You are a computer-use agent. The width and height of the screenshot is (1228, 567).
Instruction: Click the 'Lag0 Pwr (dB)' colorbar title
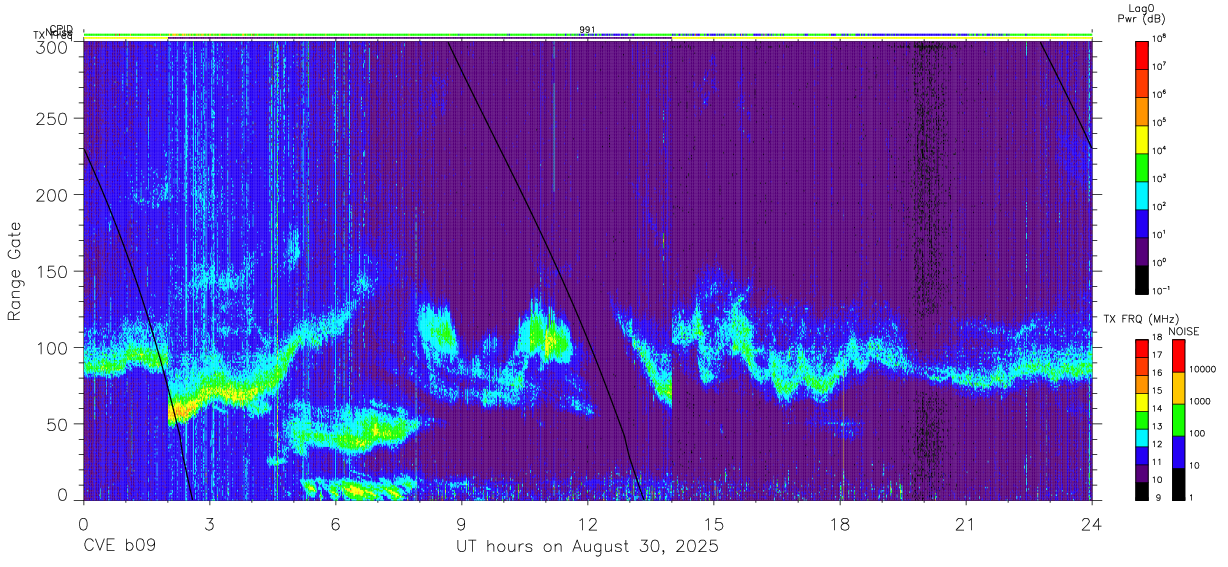[1143, 13]
